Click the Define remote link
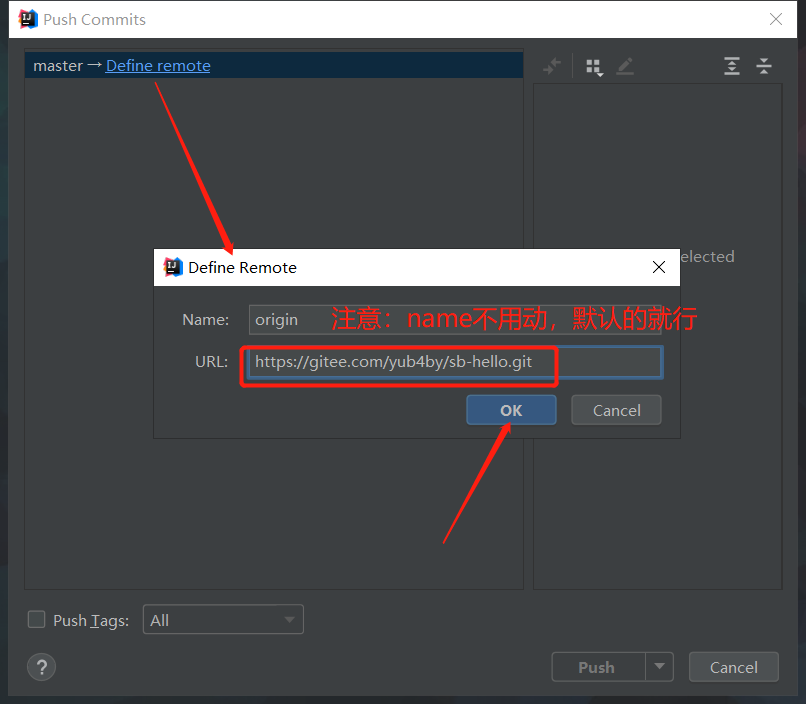Screen dimensions: 806x704 pos(158,65)
